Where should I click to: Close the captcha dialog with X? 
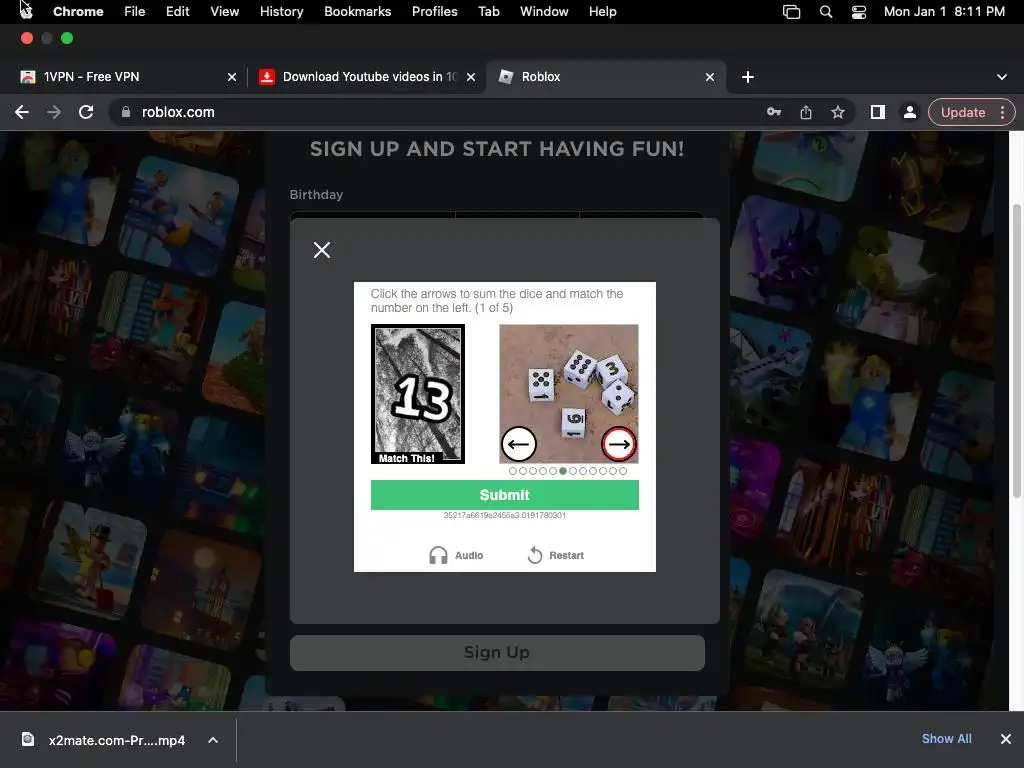click(321, 250)
